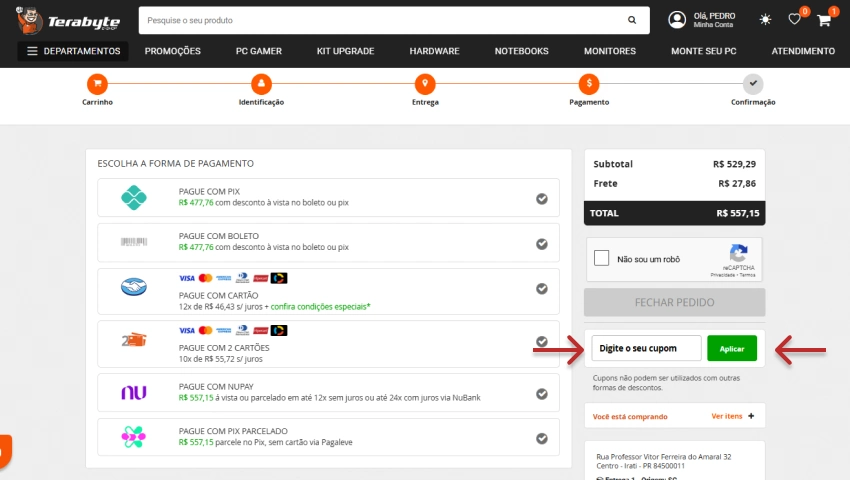
Task: Click the Confirmação step icon
Action: [753, 84]
